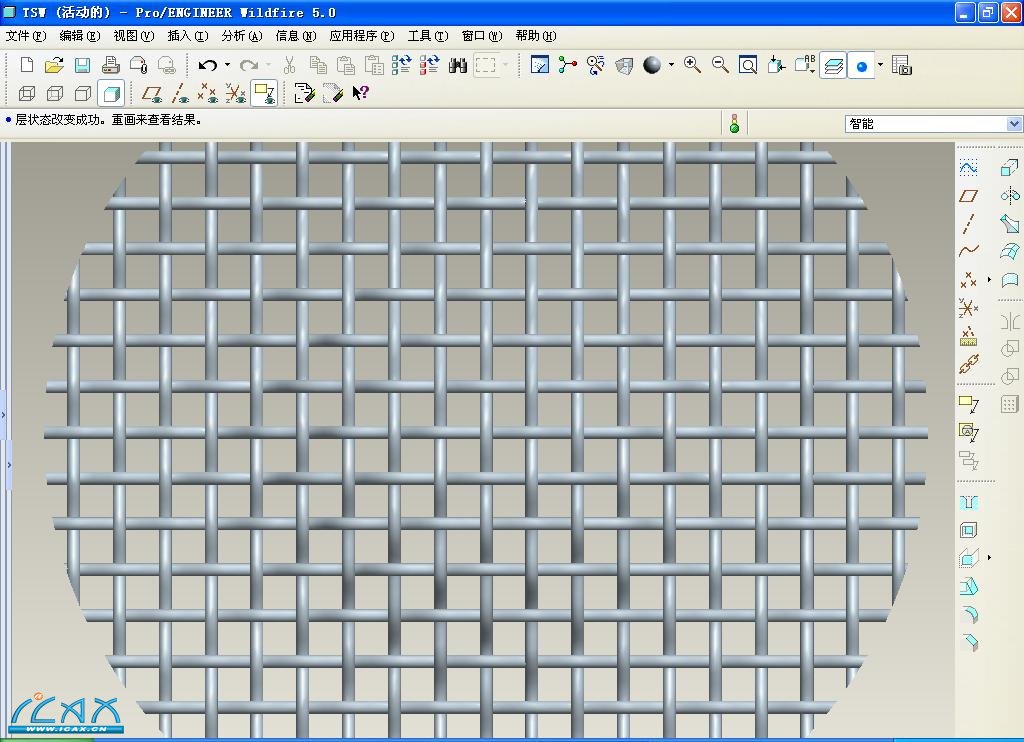Click the Zoom In magnifier icon

(x=691, y=65)
